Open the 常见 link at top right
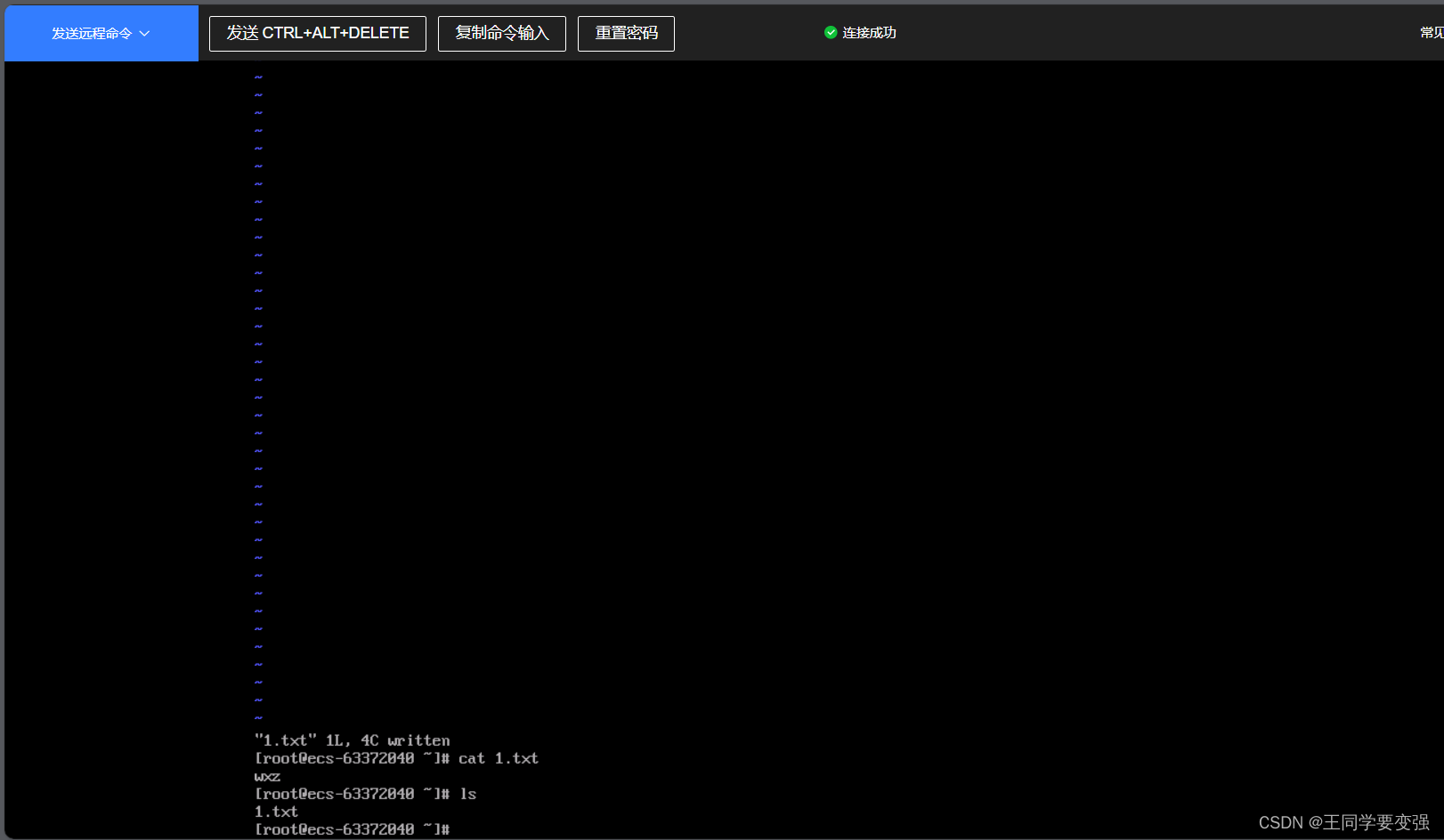 [1432, 33]
